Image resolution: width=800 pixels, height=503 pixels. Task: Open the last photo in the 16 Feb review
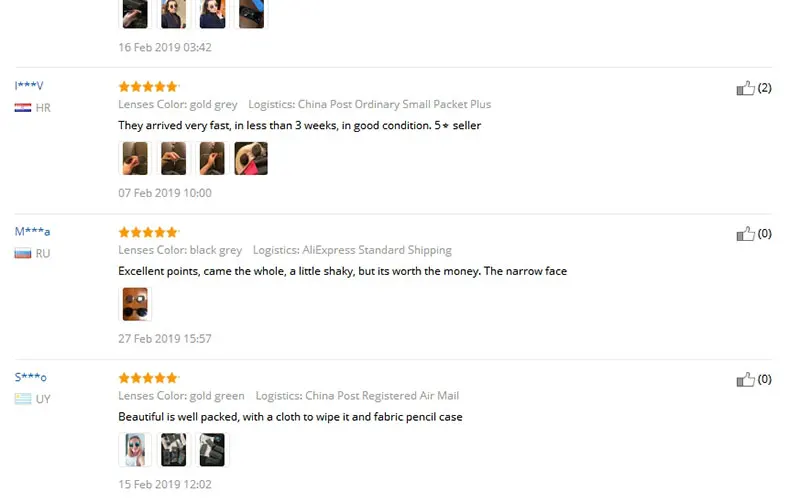[x=251, y=14]
